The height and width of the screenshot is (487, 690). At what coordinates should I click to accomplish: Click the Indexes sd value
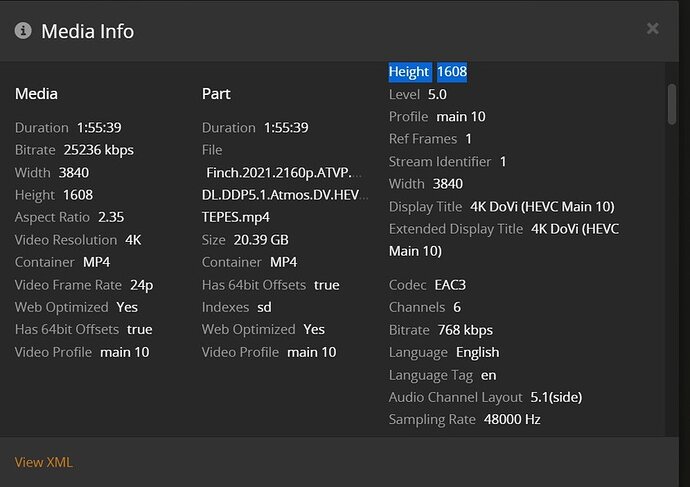click(x=264, y=307)
